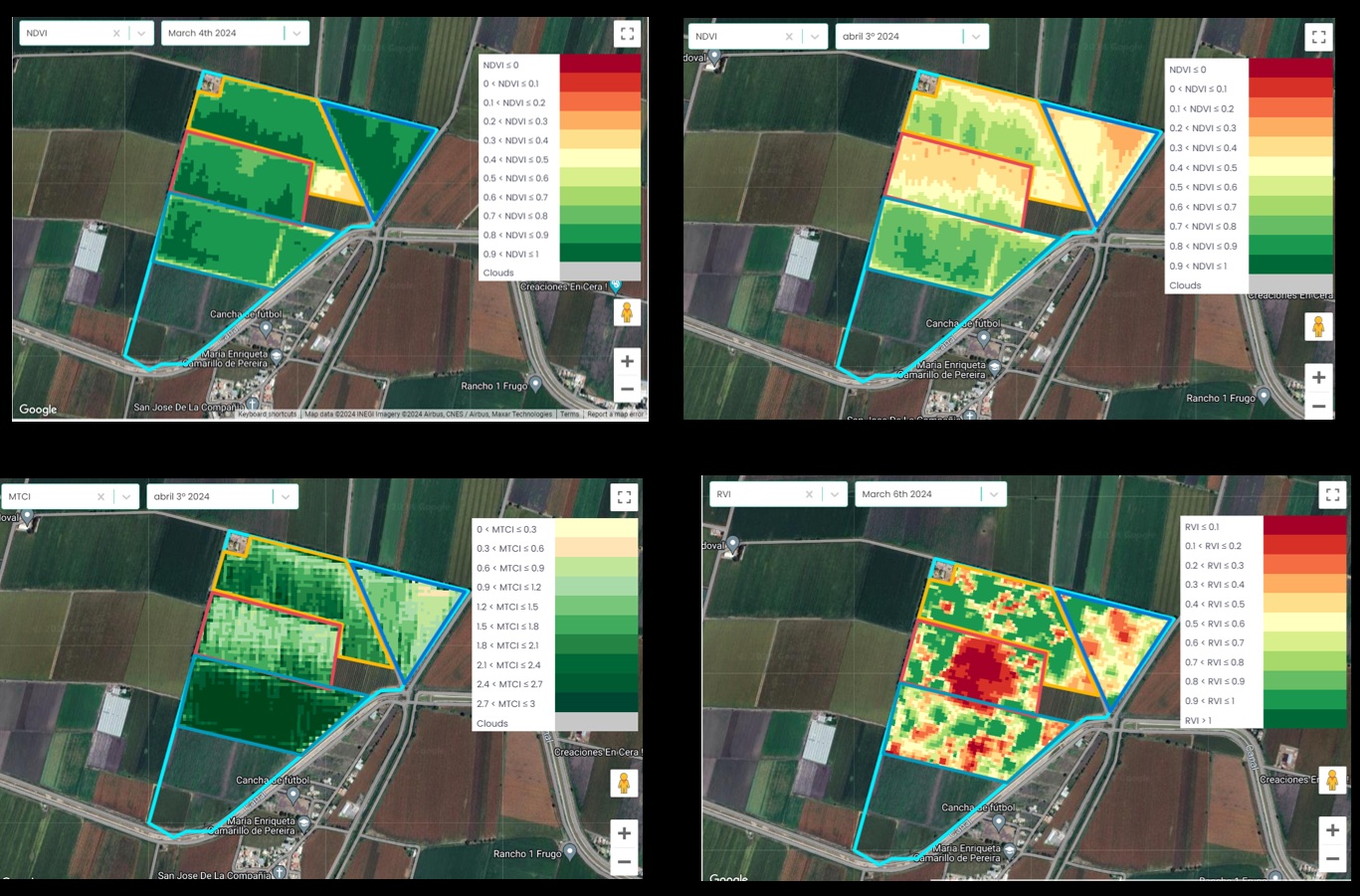The width and height of the screenshot is (1360, 896).
Task: Zoom in on the RVI map
Action: pyautogui.click(x=1332, y=829)
